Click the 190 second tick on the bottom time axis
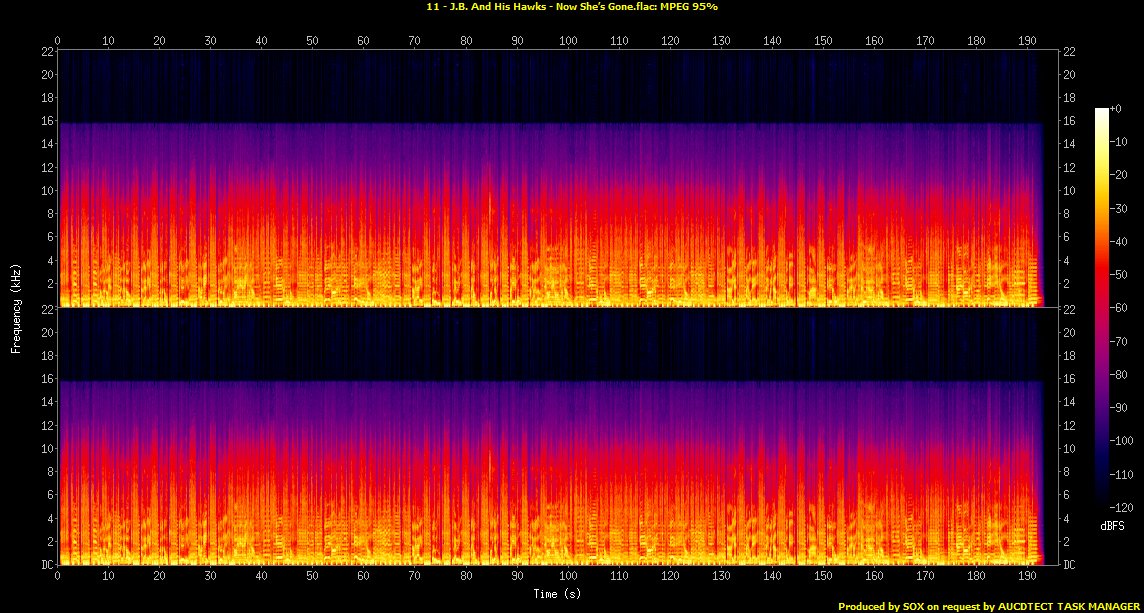The height and width of the screenshot is (613, 1144). (1027, 577)
